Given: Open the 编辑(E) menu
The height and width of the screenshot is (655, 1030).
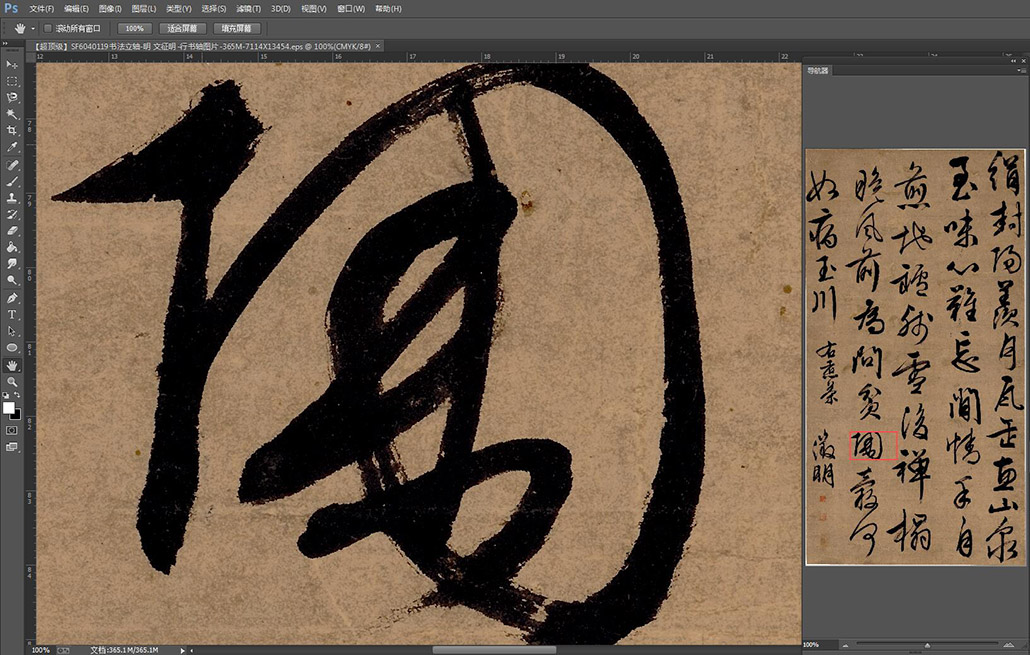Looking at the screenshot, I should [x=76, y=9].
